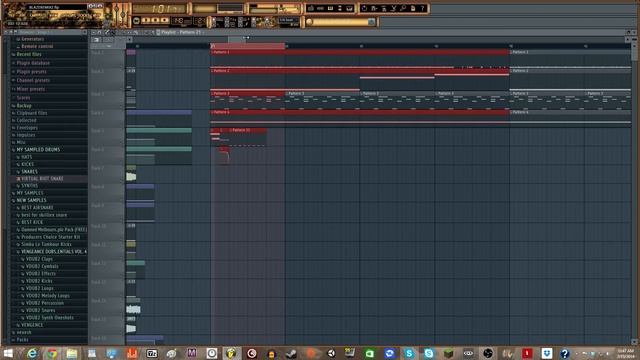
Task: Select the VIRTUAL RIOT SNARE sample
Action: tap(42, 179)
